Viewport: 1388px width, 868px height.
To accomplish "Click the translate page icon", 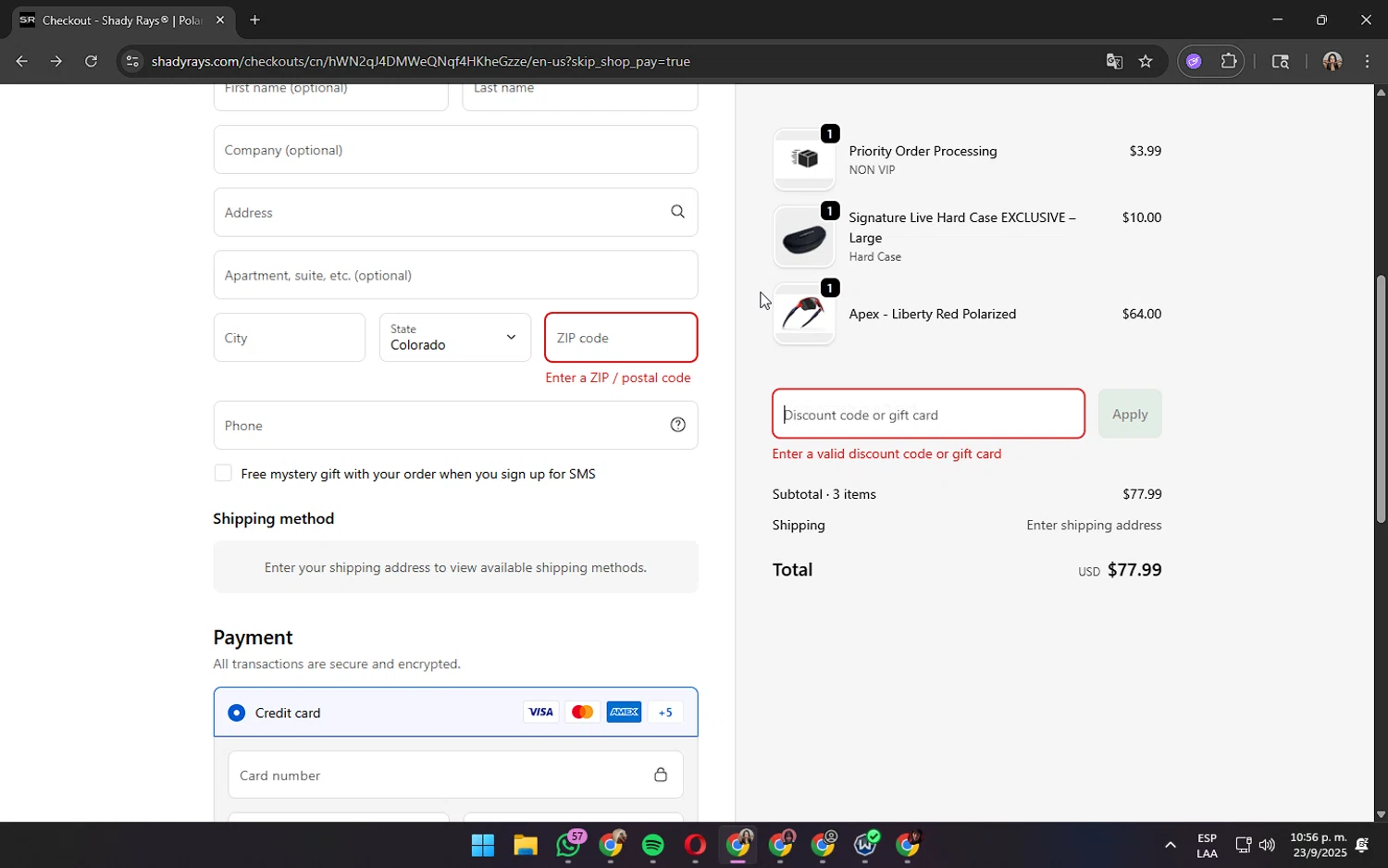I will pos(1114,61).
